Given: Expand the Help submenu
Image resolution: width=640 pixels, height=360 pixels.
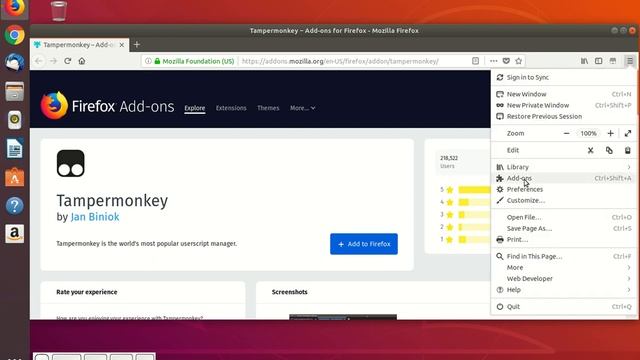Looking at the screenshot, I should 564,290.
